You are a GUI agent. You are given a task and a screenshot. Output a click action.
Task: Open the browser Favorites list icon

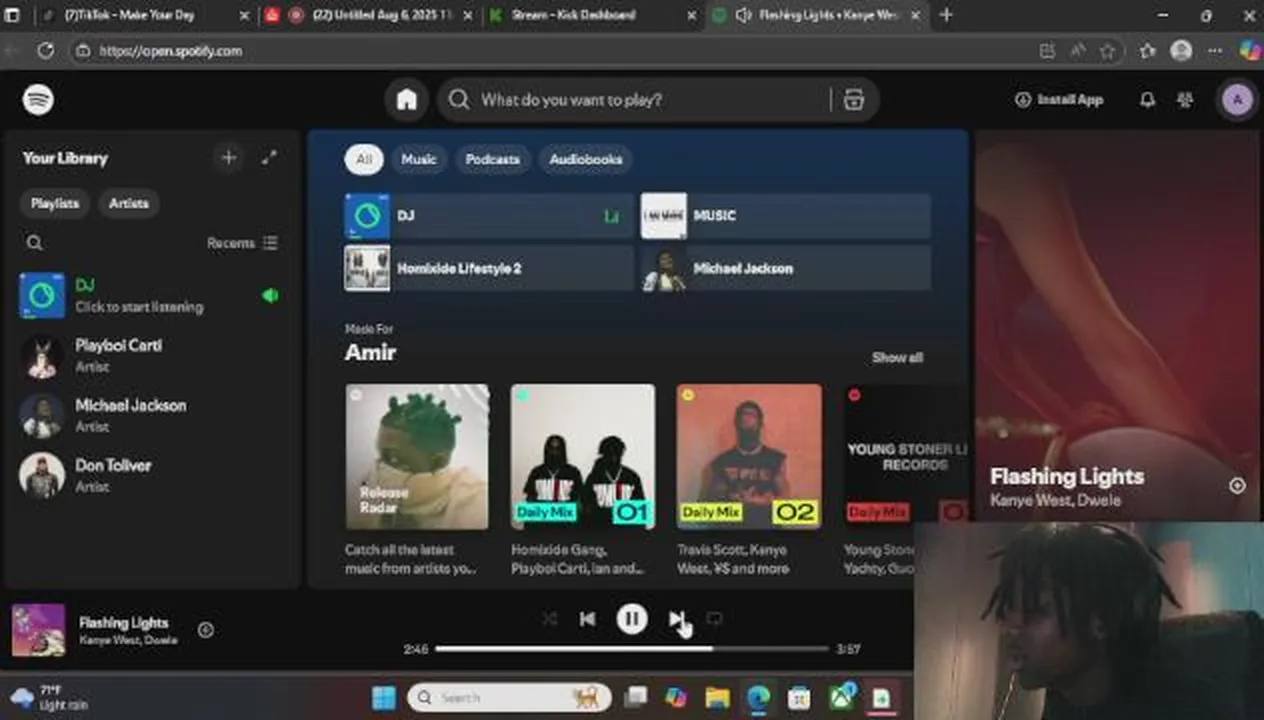coord(1147,51)
